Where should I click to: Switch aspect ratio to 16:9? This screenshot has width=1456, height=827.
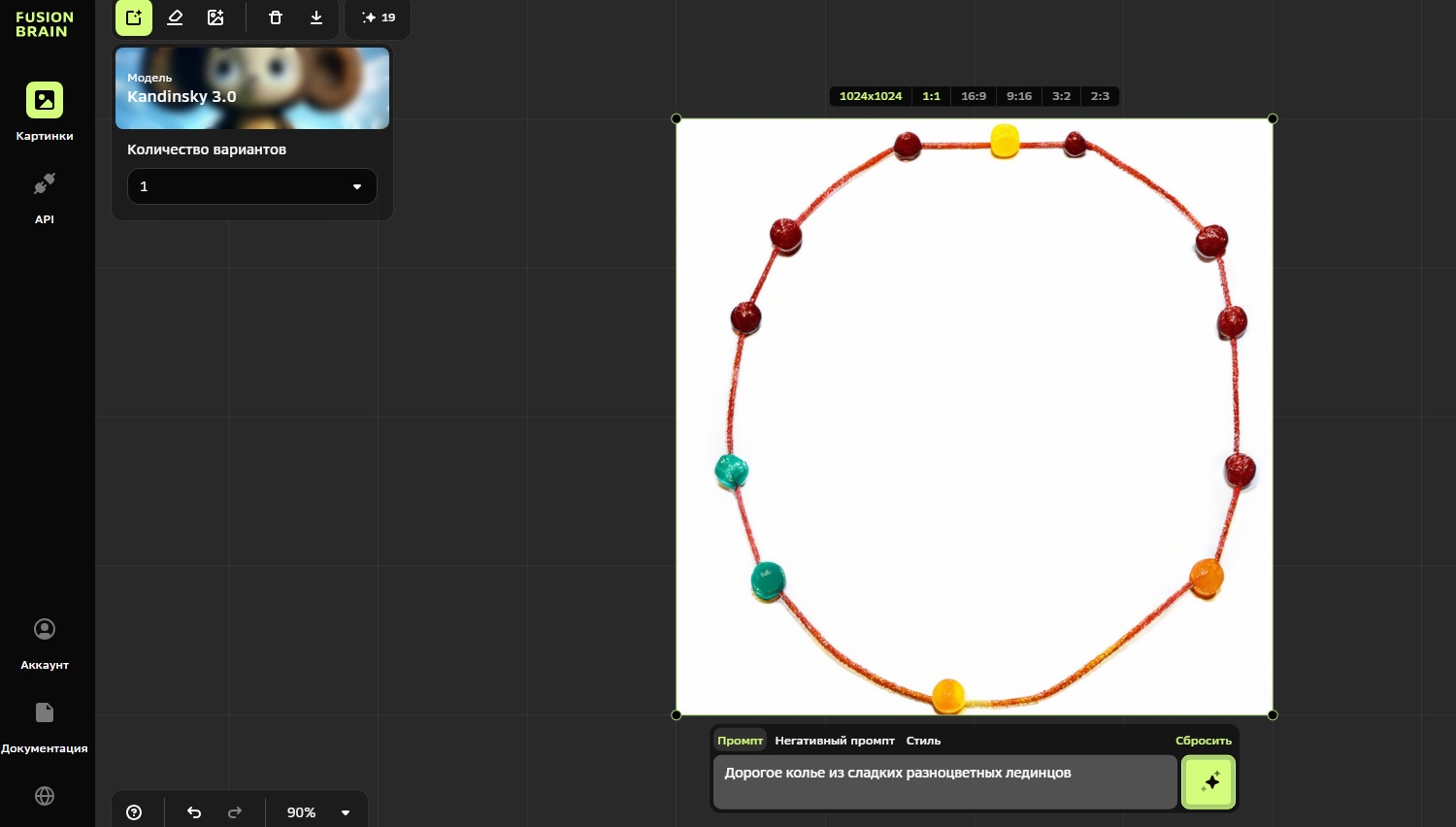click(x=973, y=96)
